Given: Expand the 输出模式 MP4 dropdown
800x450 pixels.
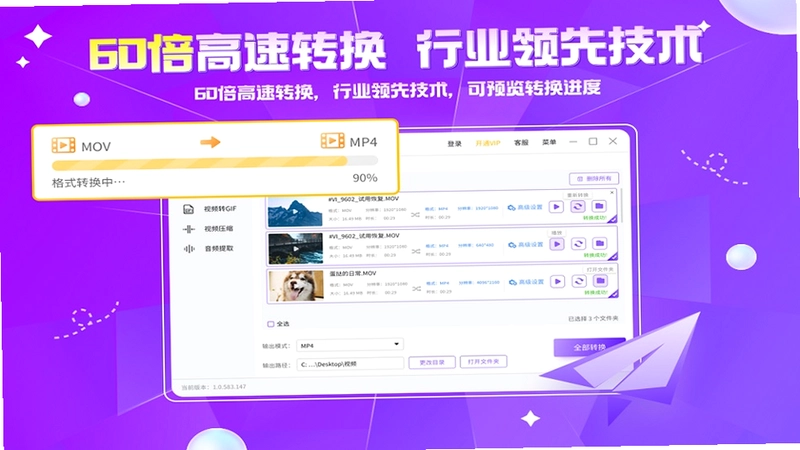Looking at the screenshot, I should tap(349, 345).
